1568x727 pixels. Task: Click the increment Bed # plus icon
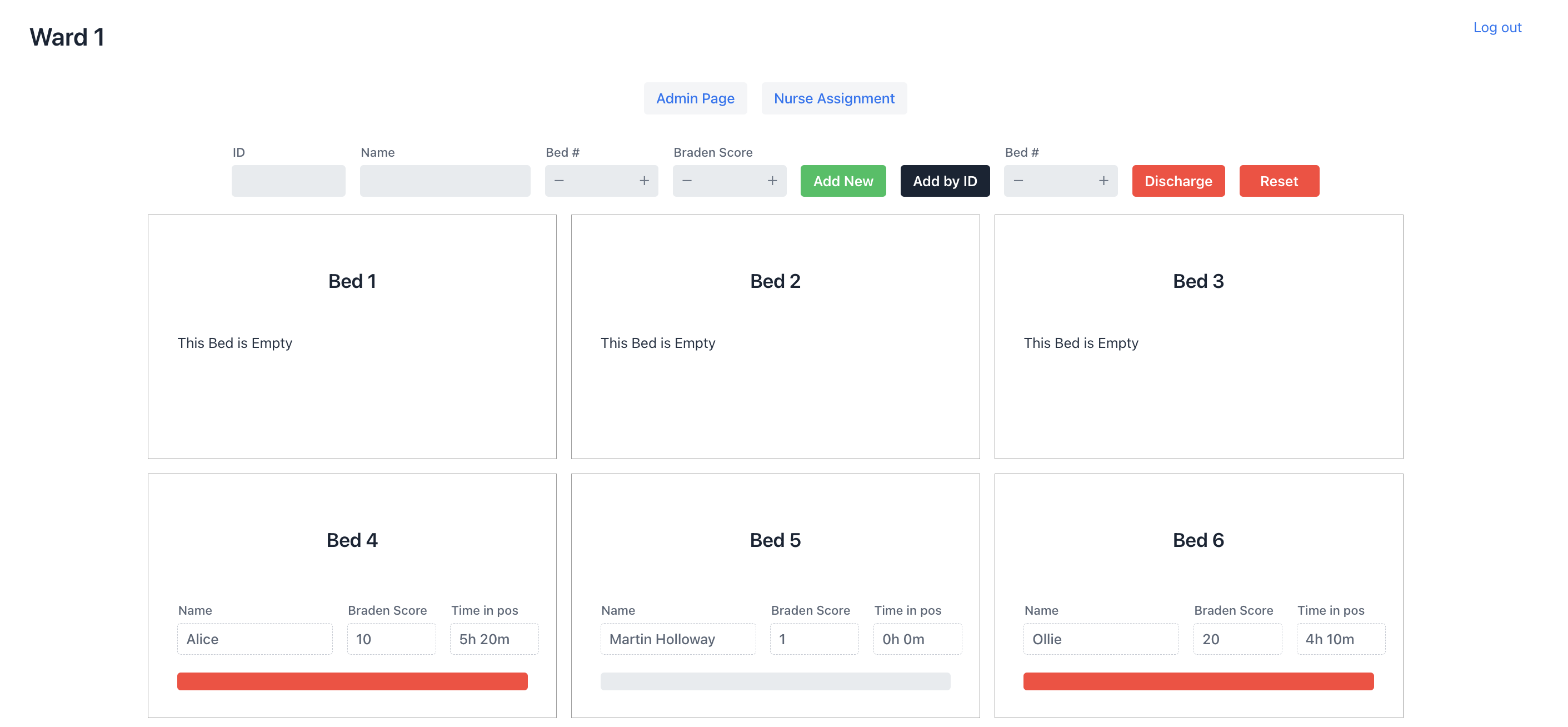644,181
